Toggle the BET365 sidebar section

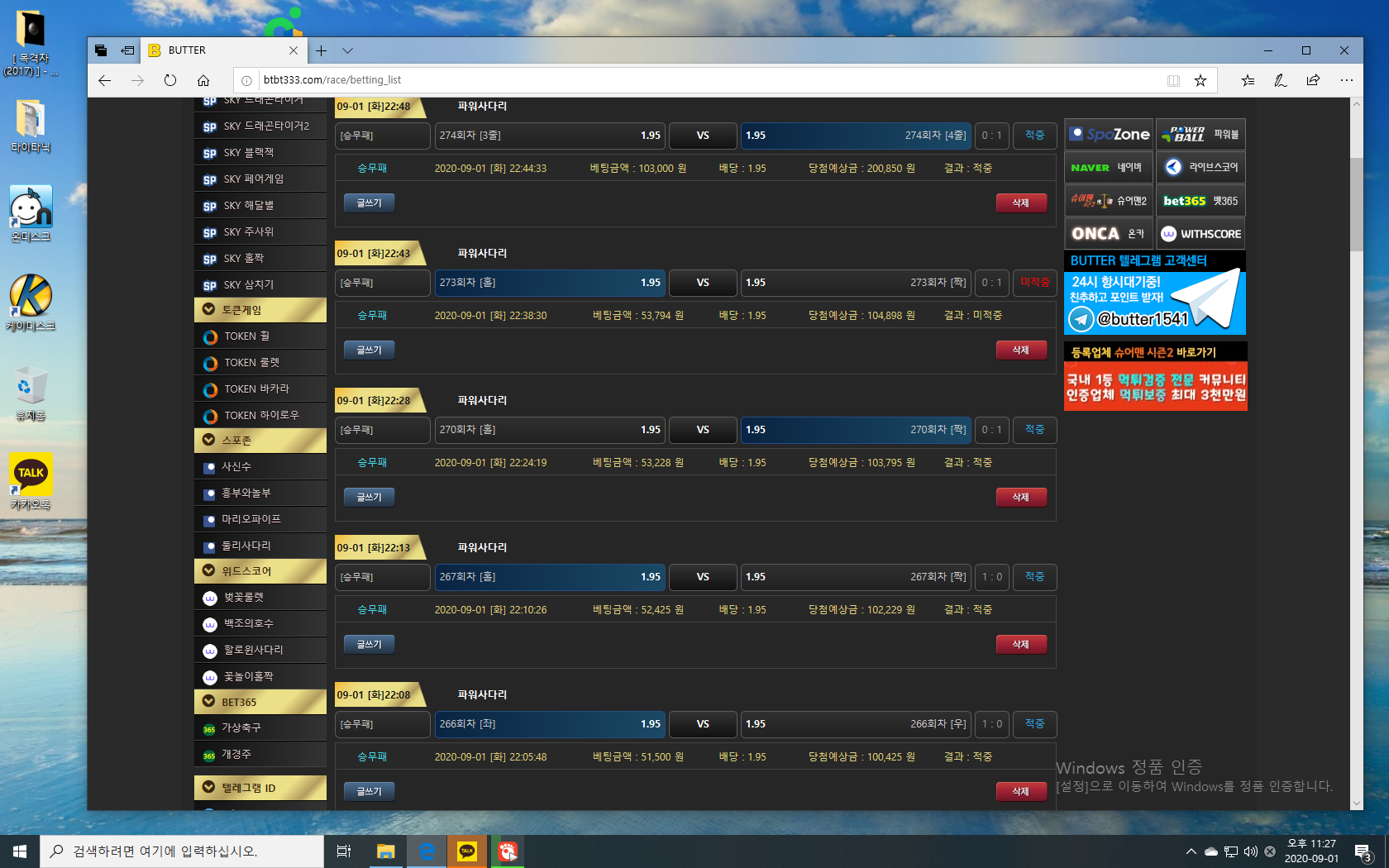pos(260,702)
